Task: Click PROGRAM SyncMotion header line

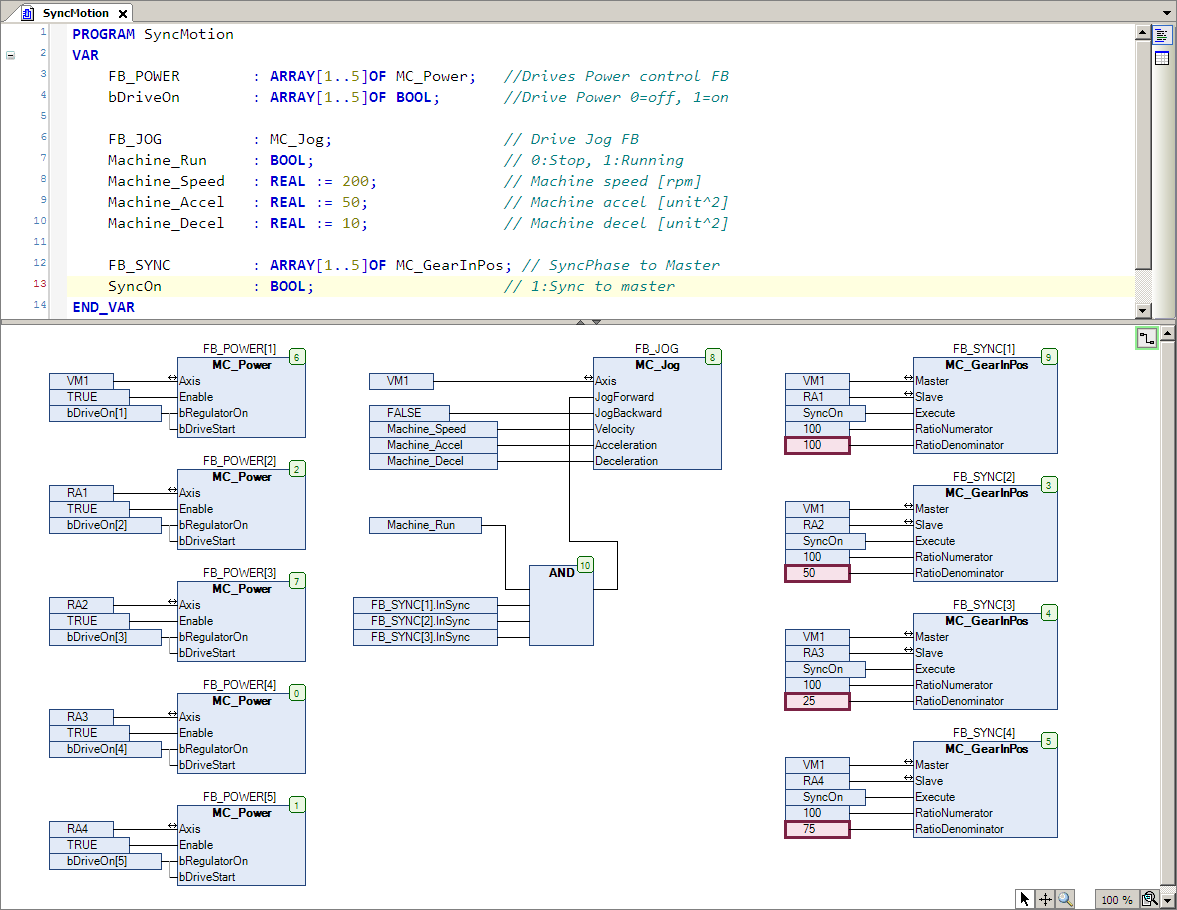Action: coord(152,34)
